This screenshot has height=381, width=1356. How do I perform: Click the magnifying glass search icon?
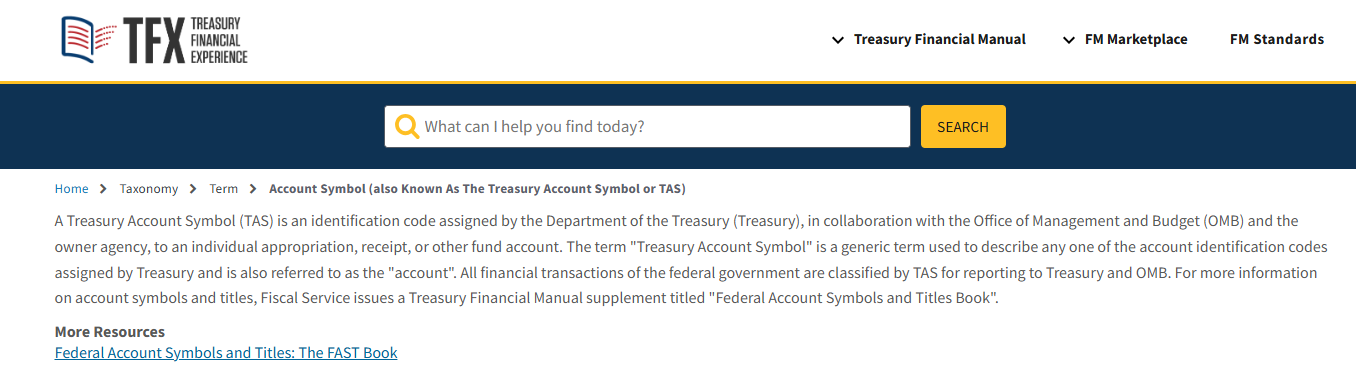click(x=407, y=127)
